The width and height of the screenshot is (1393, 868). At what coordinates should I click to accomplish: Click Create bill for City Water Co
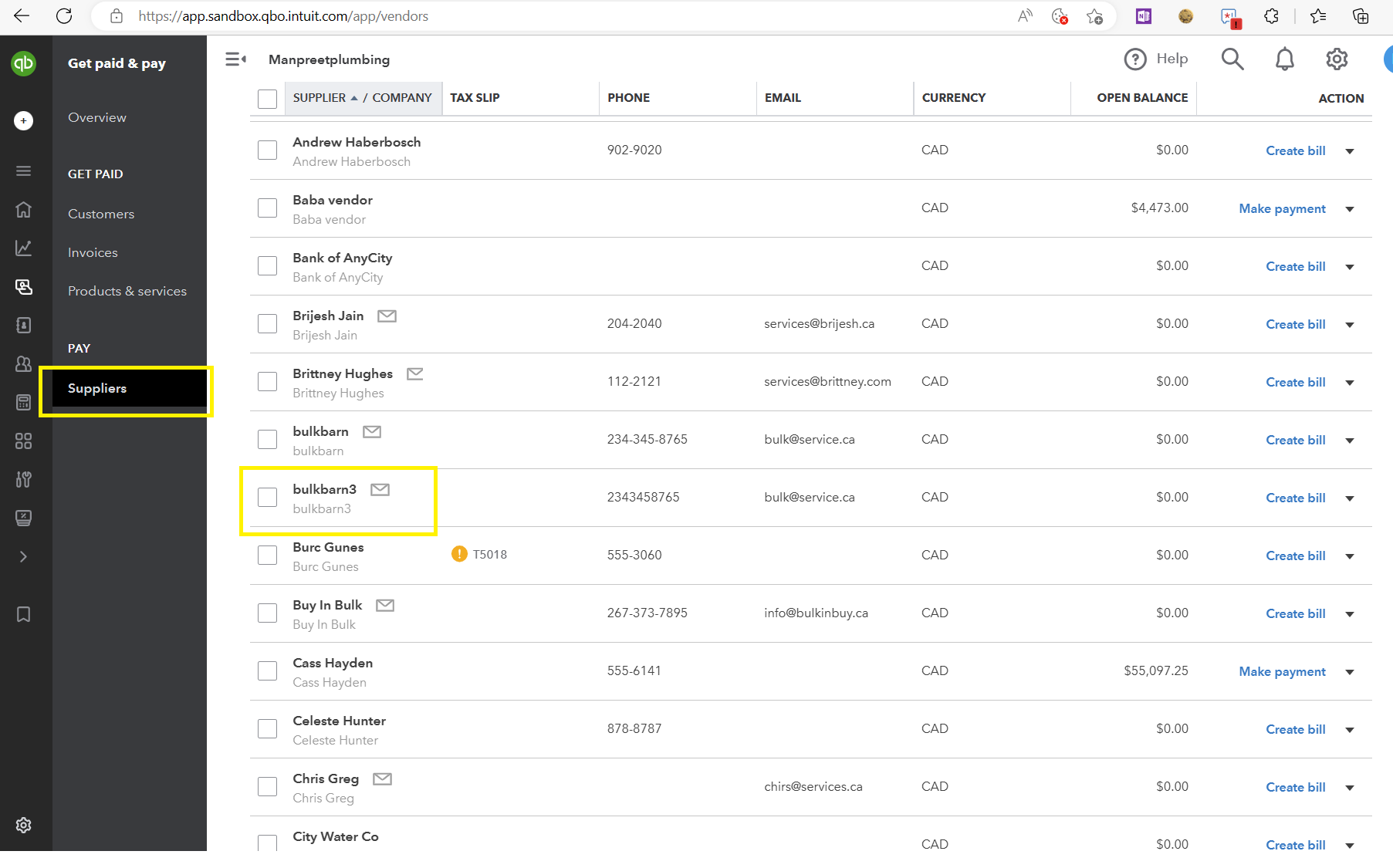[x=1296, y=845]
